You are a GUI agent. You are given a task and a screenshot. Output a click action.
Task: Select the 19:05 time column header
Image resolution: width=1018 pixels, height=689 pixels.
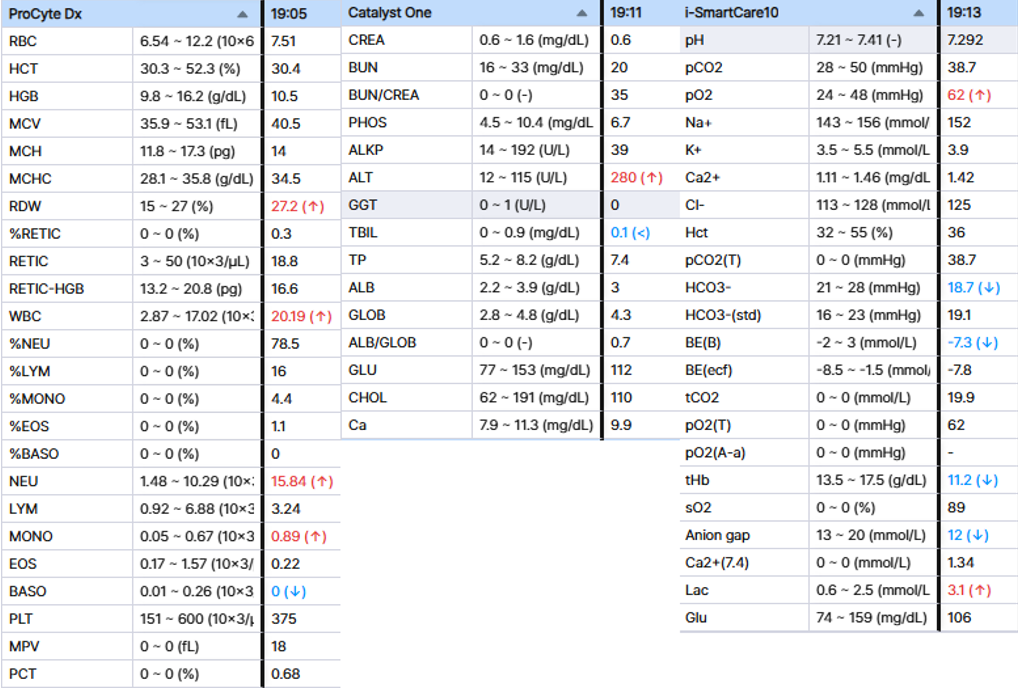(x=290, y=14)
